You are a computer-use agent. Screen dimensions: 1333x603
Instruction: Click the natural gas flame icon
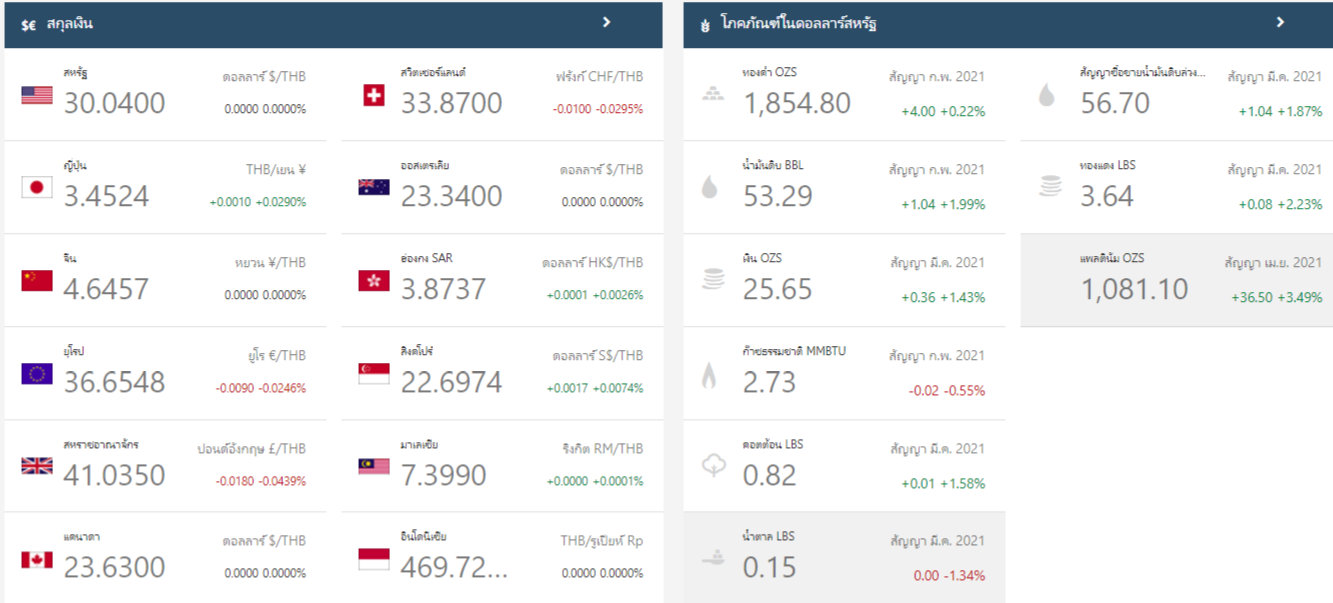coord(710,375)
